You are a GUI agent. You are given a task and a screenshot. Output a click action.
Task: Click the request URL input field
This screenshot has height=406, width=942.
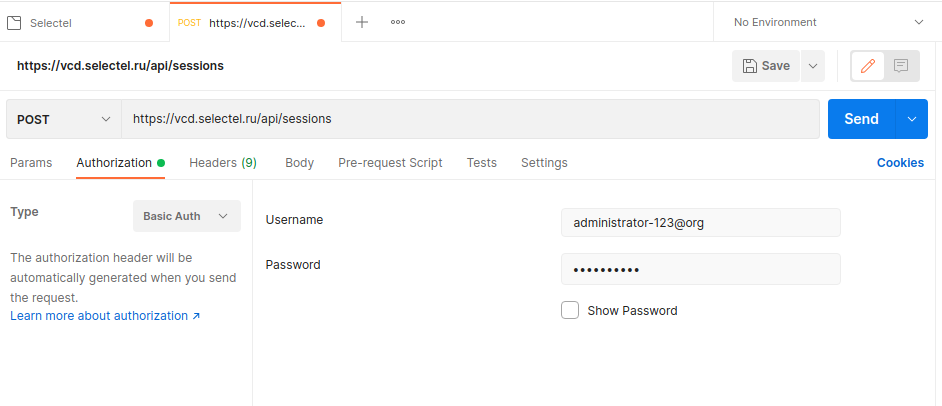point(470,119)
